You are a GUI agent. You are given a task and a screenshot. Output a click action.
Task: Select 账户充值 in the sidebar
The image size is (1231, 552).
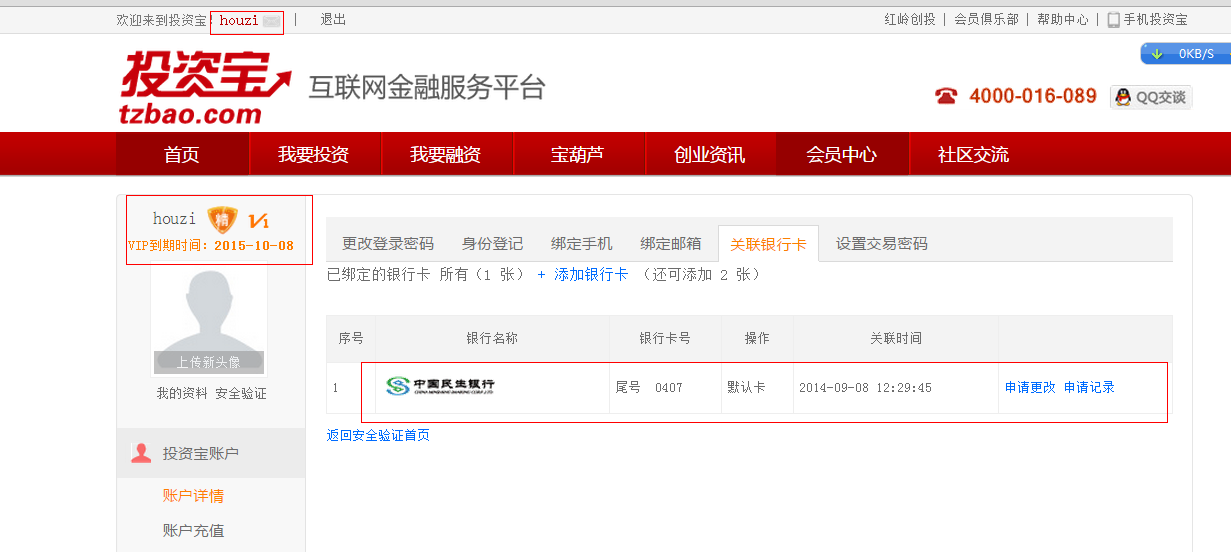click(x=193, y=530)
